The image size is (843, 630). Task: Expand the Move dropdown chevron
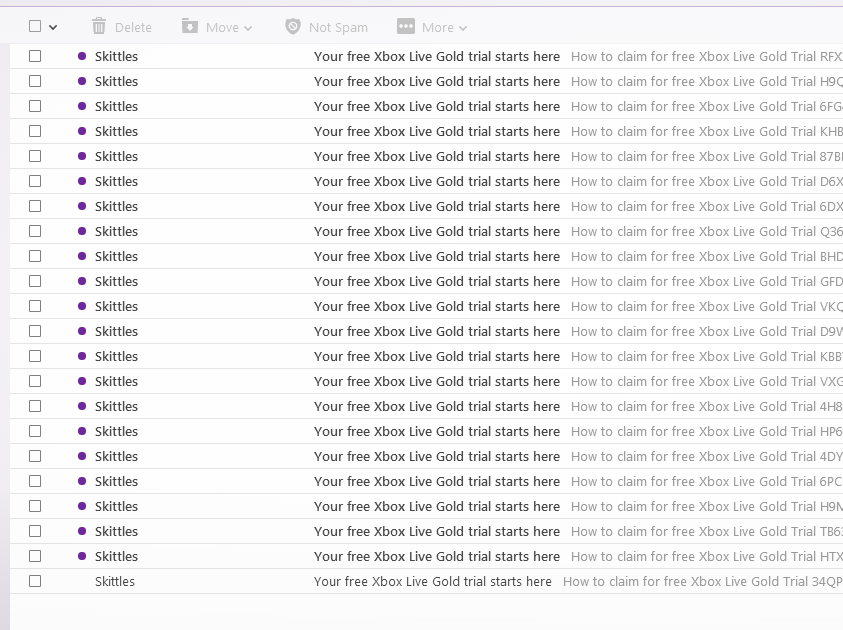pos(248,28)
